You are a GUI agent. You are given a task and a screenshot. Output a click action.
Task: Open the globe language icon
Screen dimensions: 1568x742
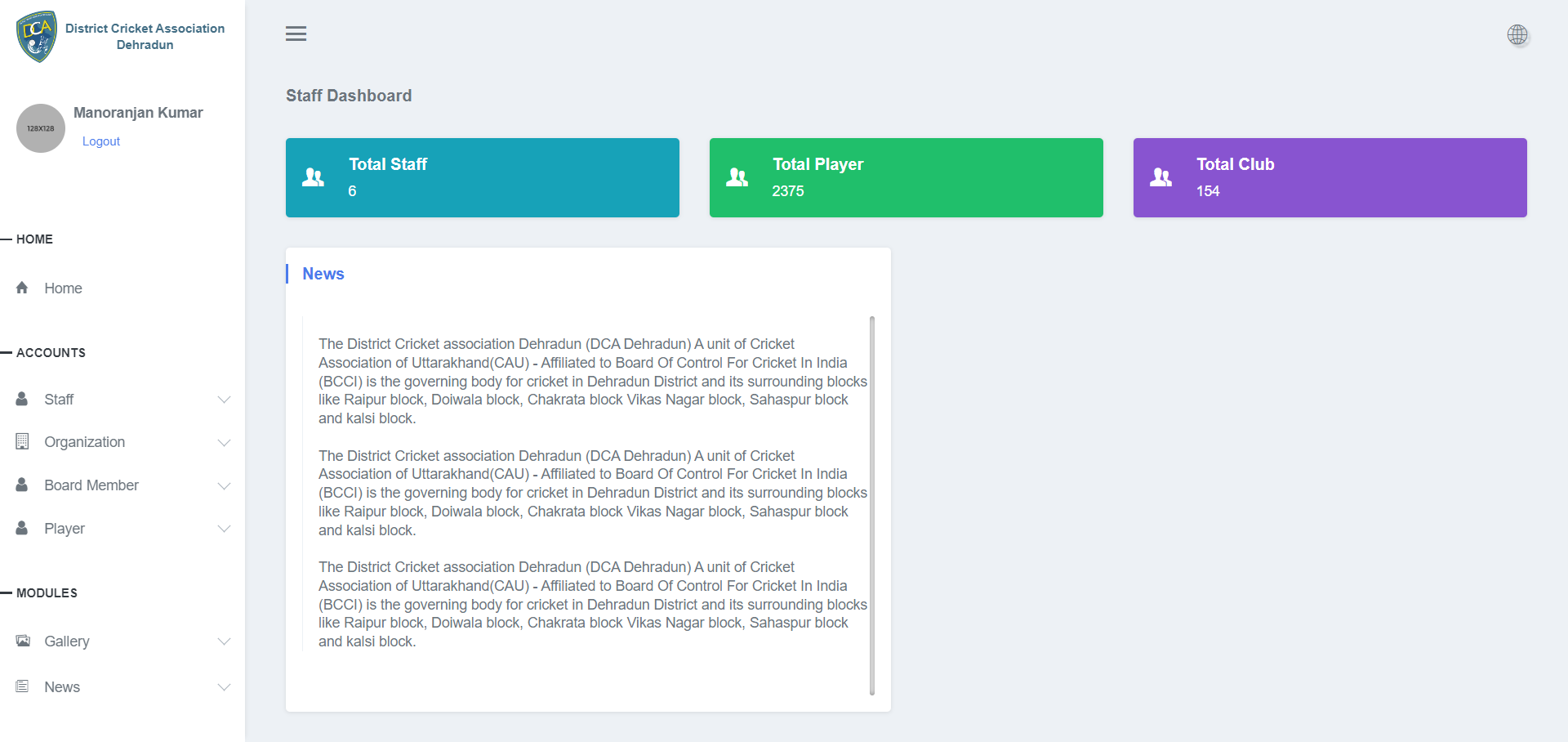(x=1517, y=34)
